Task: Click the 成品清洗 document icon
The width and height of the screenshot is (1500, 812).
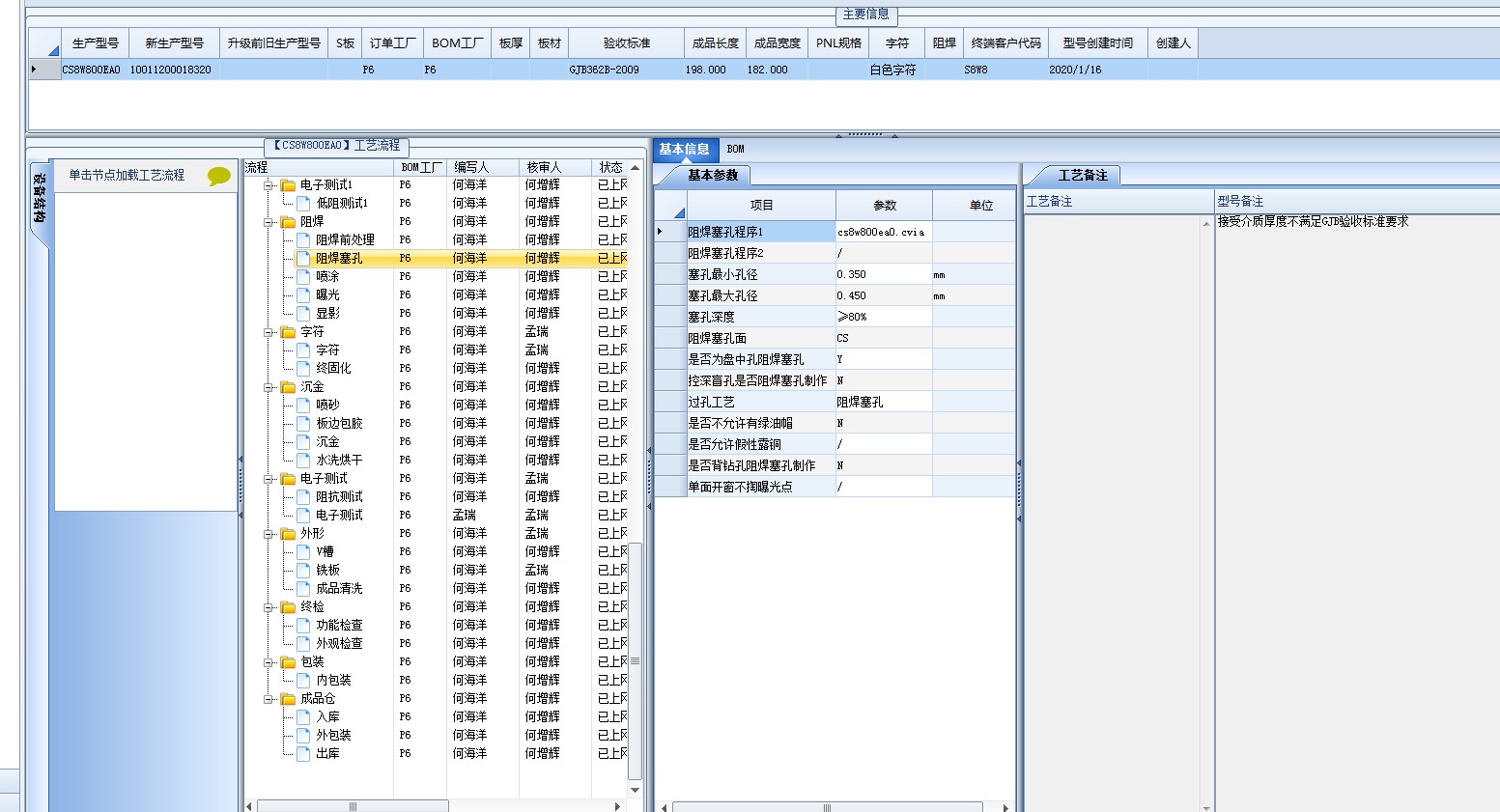Action: coord(303,589)
